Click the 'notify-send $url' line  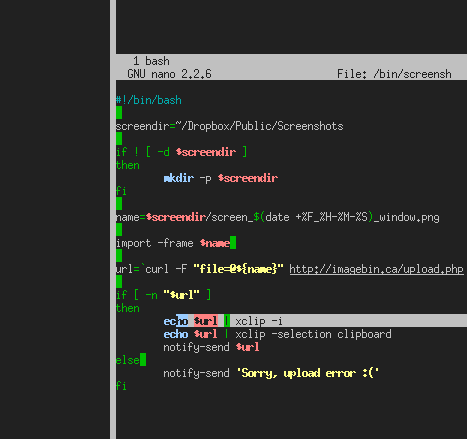pyautogui.click(x=211, y=347)
